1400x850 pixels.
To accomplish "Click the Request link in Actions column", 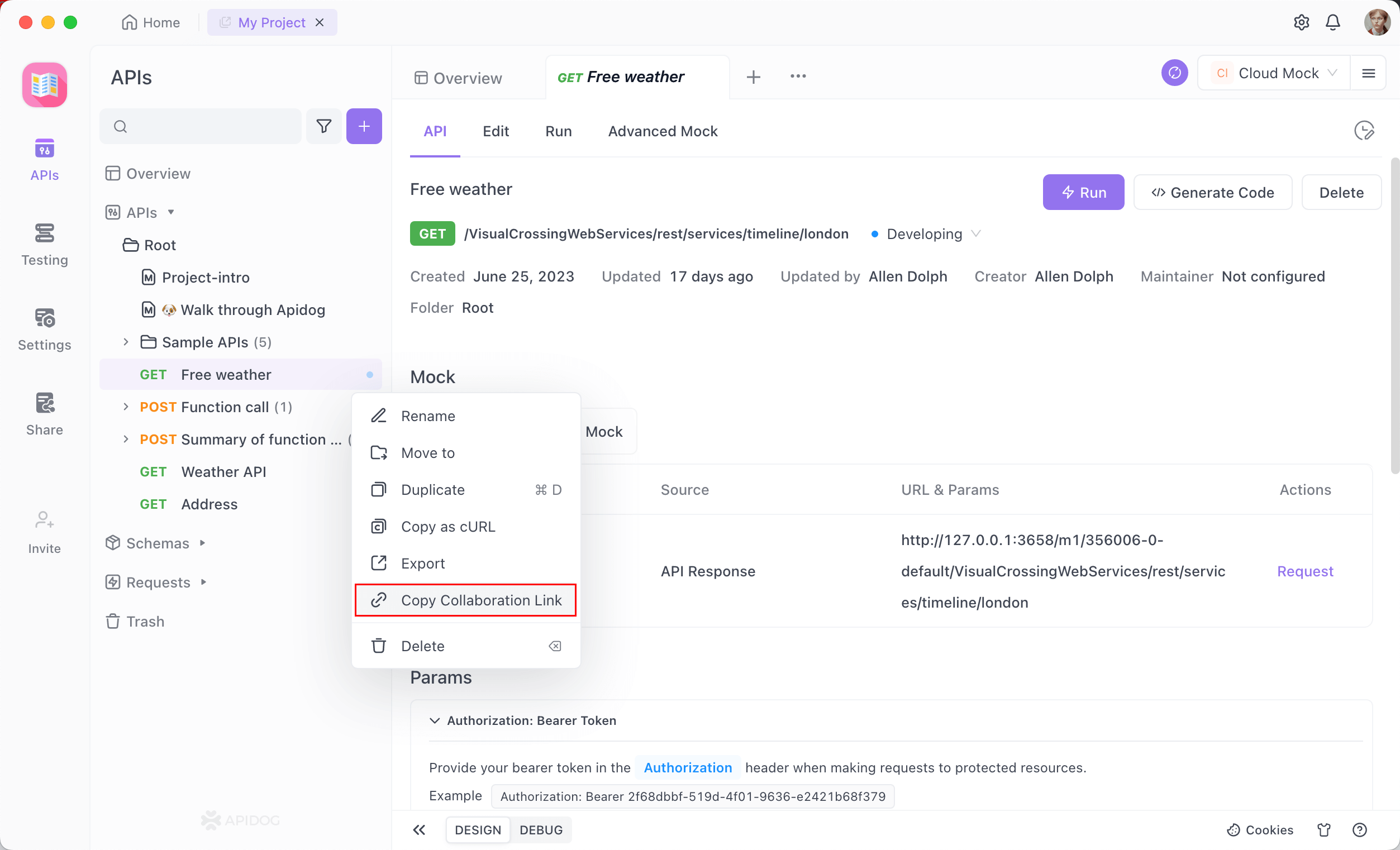I will tap(1305, 571).
